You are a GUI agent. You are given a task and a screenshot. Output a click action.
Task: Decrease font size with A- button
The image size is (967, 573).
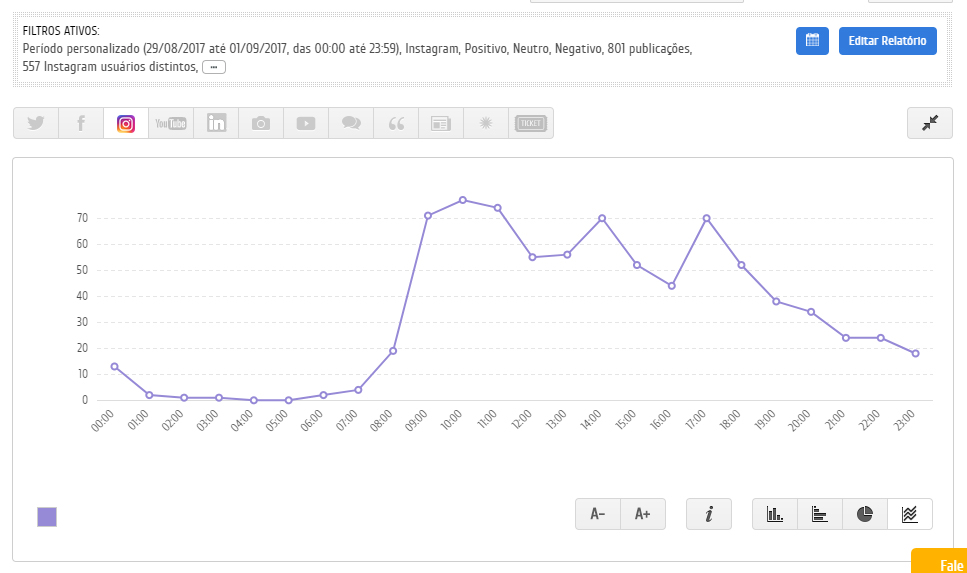598,514
